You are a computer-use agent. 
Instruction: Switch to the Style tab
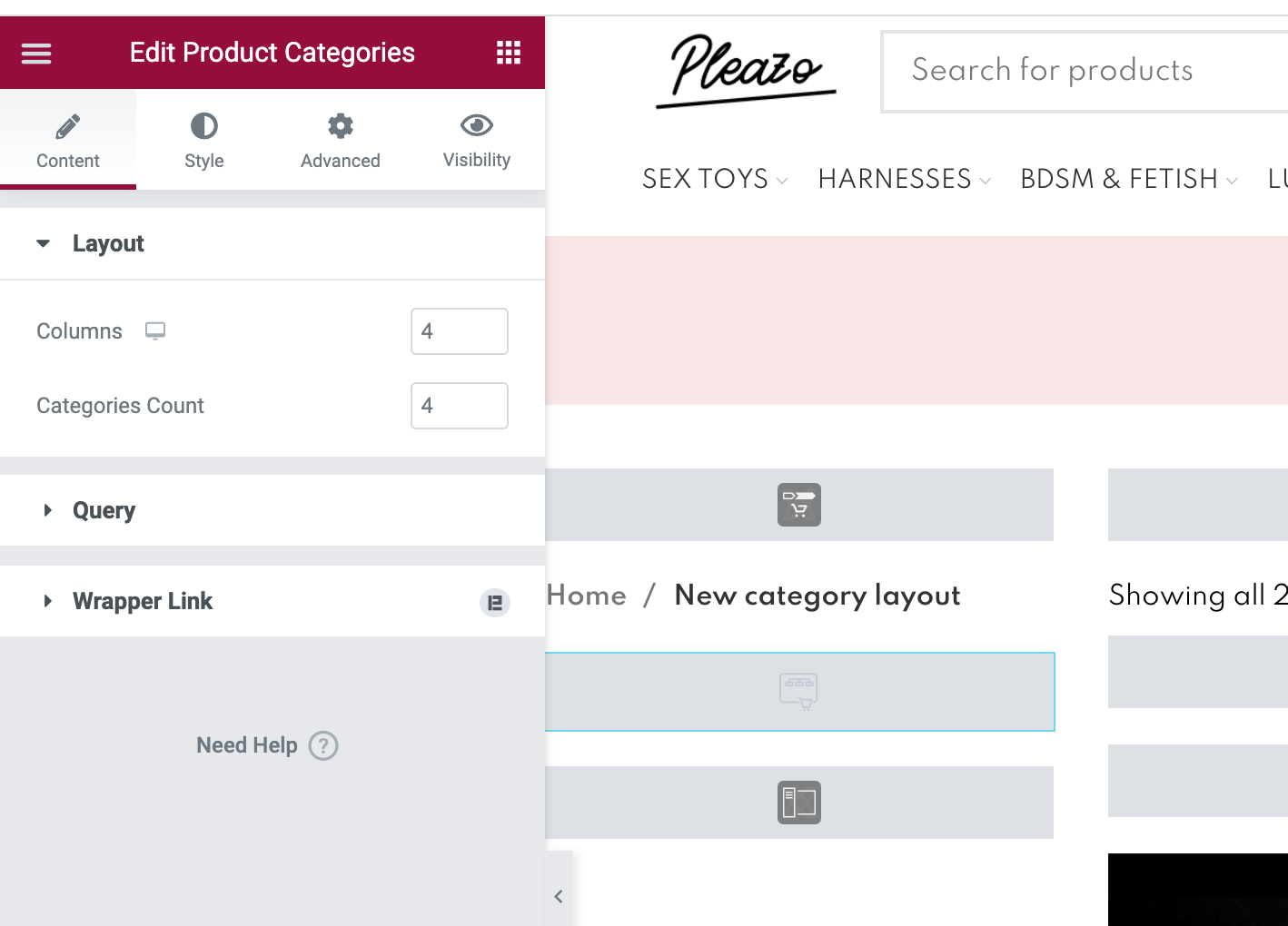(x=203, y=141)
